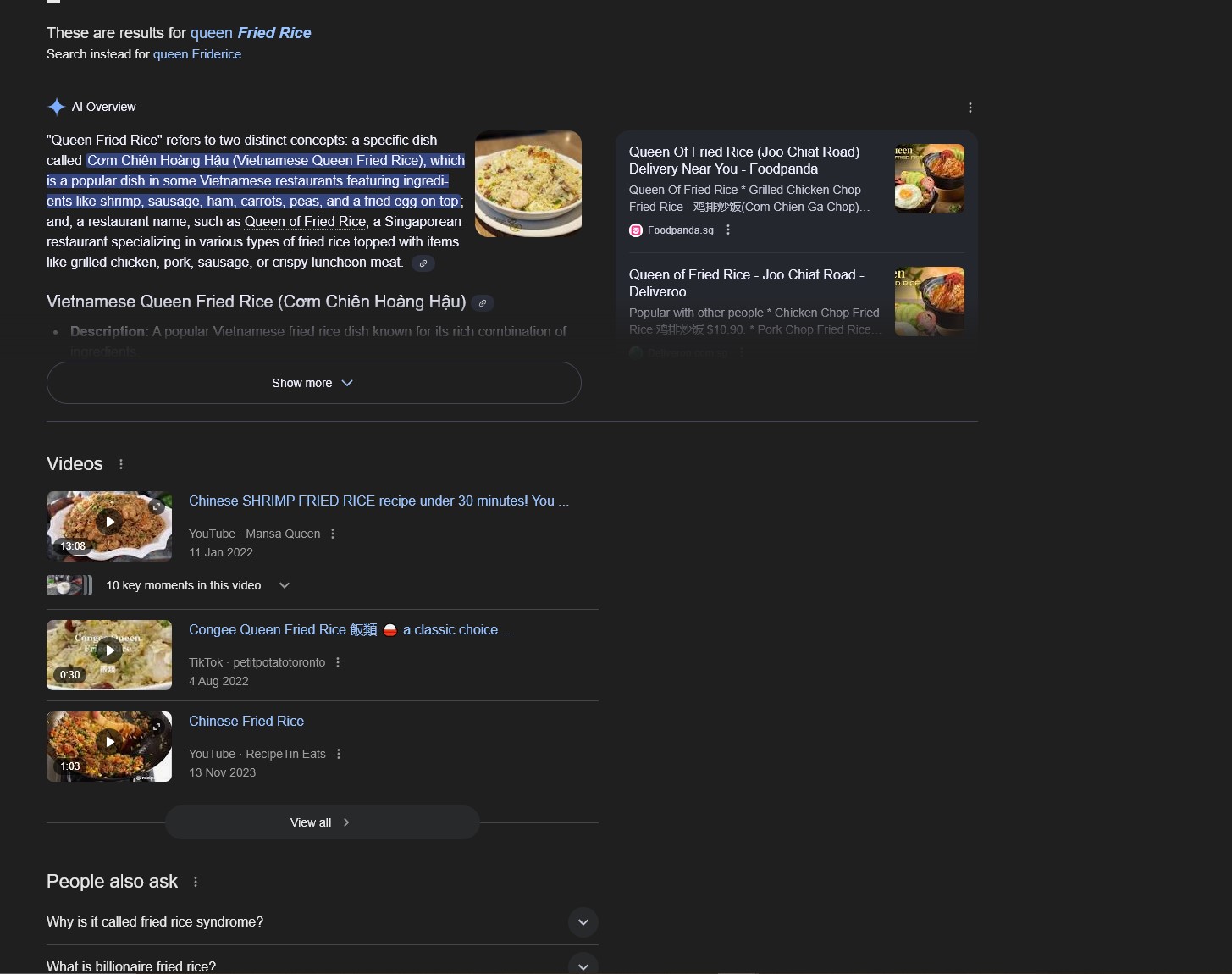
Task: Click Show more in AI Overview
Action: click(313, 383)
